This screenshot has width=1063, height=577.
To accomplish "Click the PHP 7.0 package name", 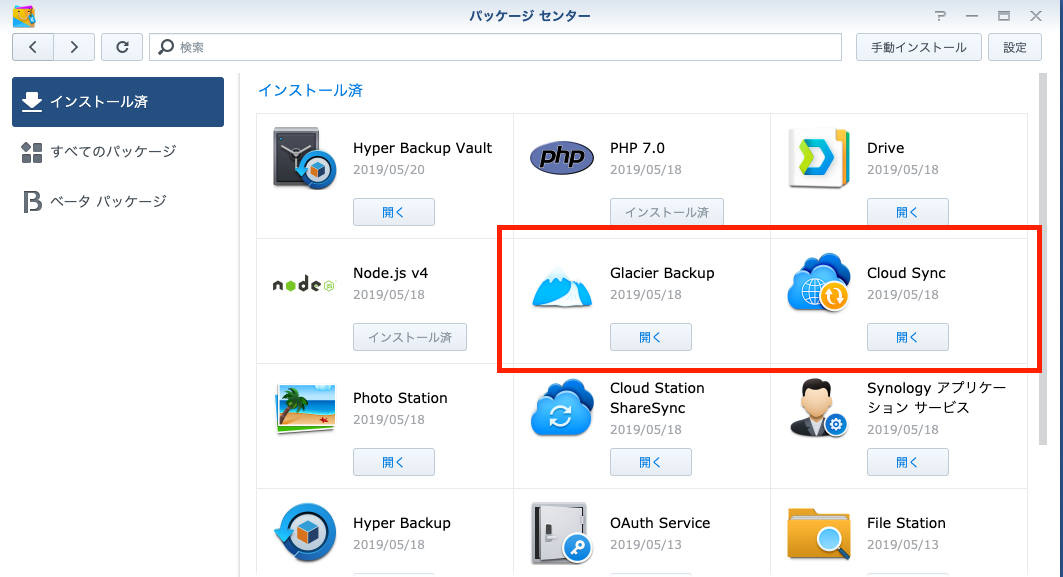I will (x=637, y=148).
